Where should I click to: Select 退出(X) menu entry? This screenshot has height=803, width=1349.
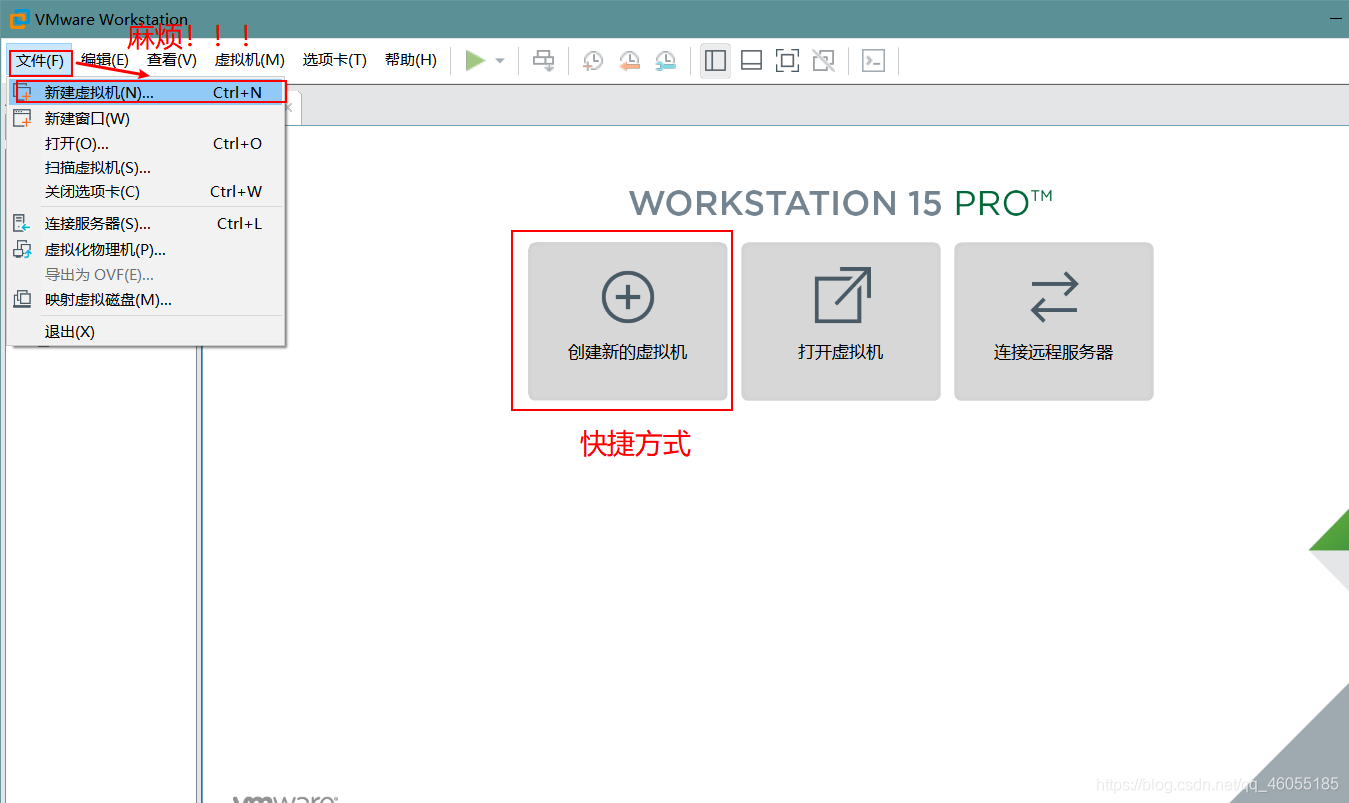click(147, 332)
